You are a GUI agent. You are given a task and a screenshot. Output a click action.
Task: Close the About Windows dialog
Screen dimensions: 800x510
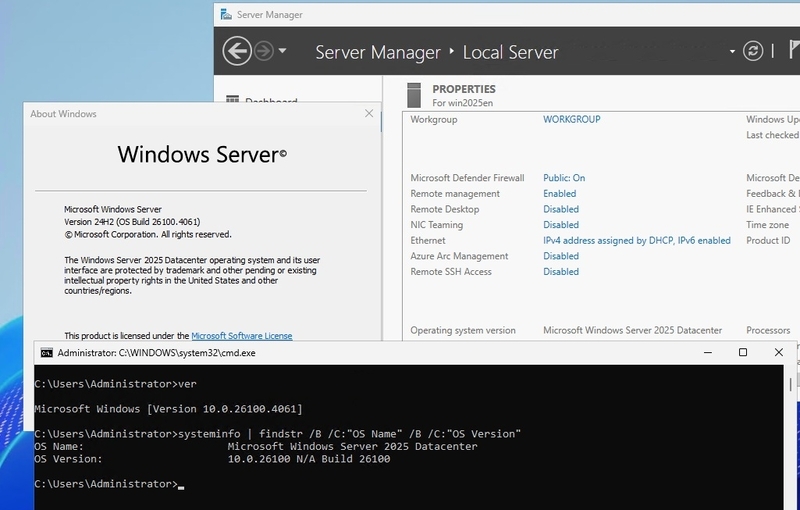369,113
